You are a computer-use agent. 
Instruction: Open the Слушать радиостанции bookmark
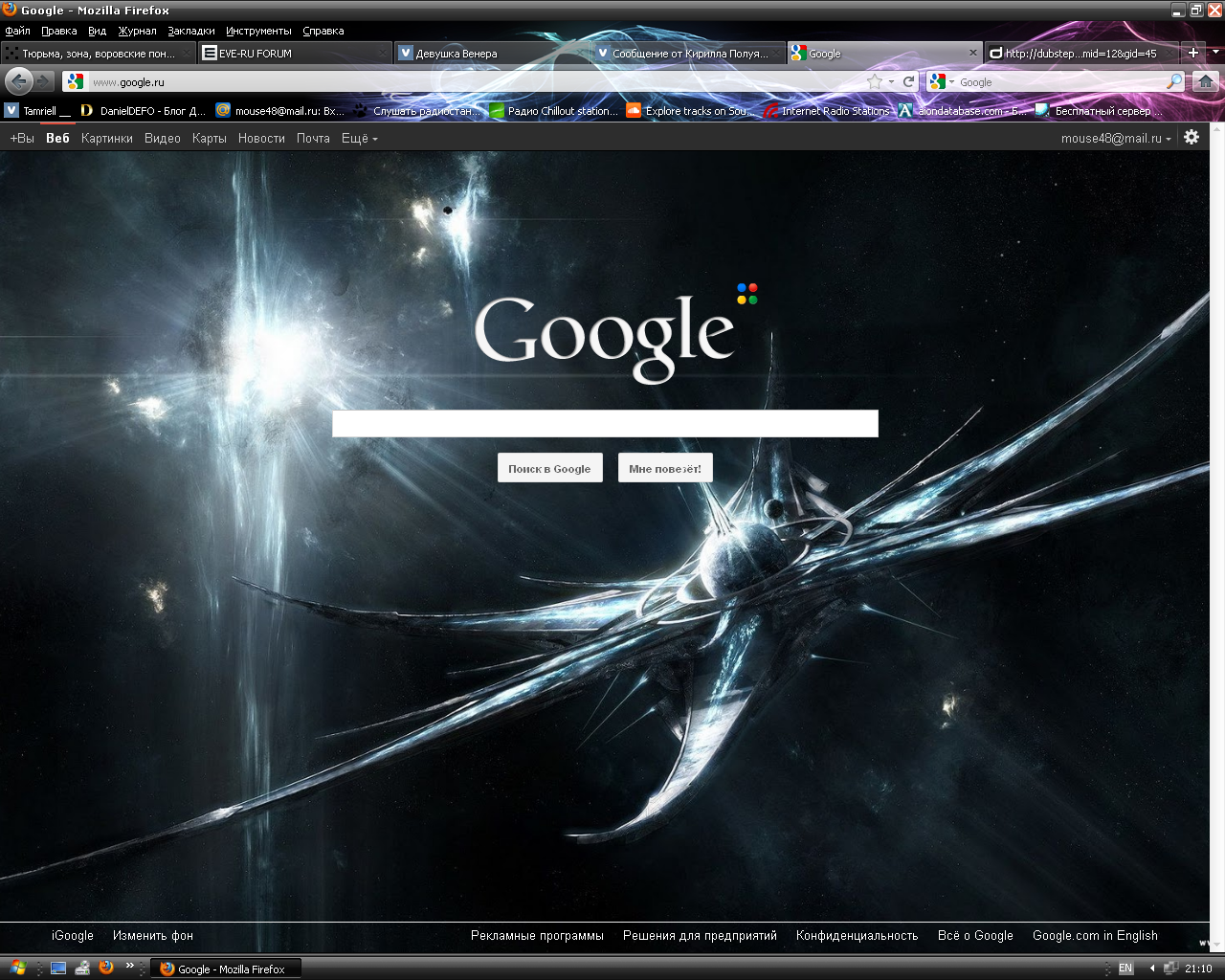(x=416, y=111)
